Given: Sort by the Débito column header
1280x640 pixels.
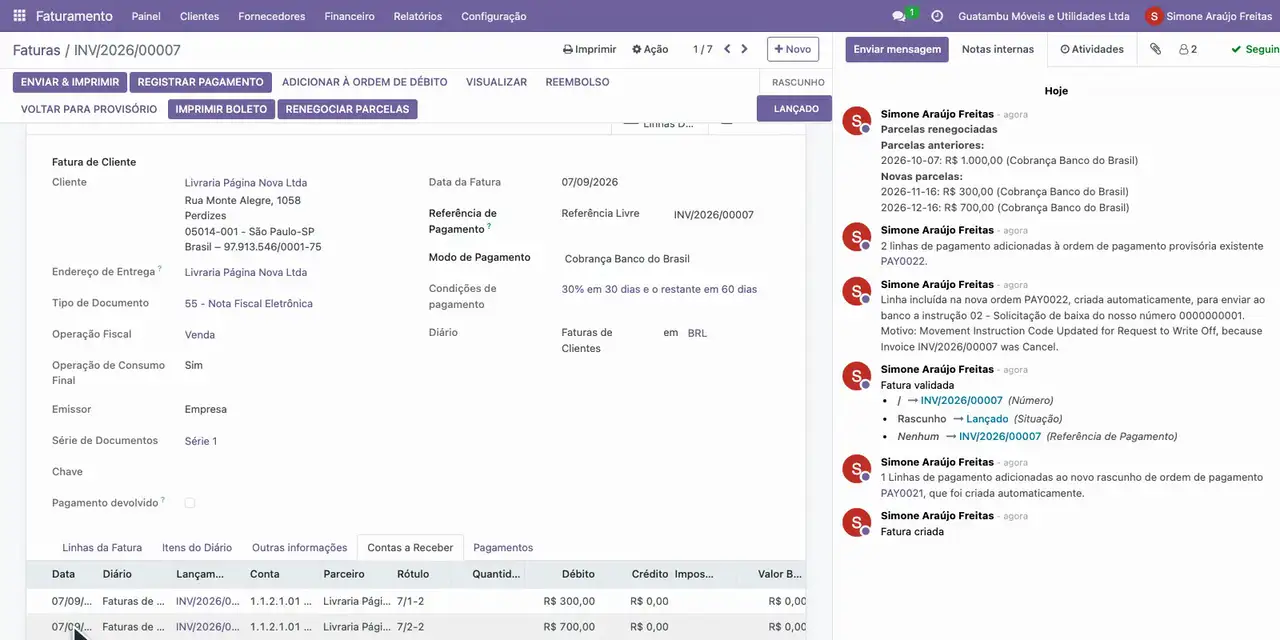Looking at the screenshot, I should pyautogui.click(x=578, y=575).
